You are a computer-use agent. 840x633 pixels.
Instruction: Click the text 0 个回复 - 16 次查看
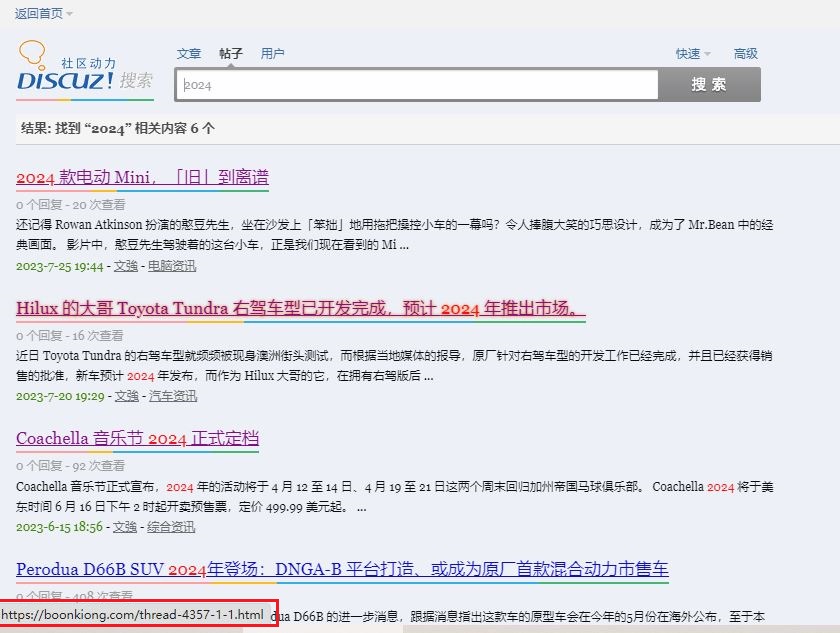click(70, 336)
